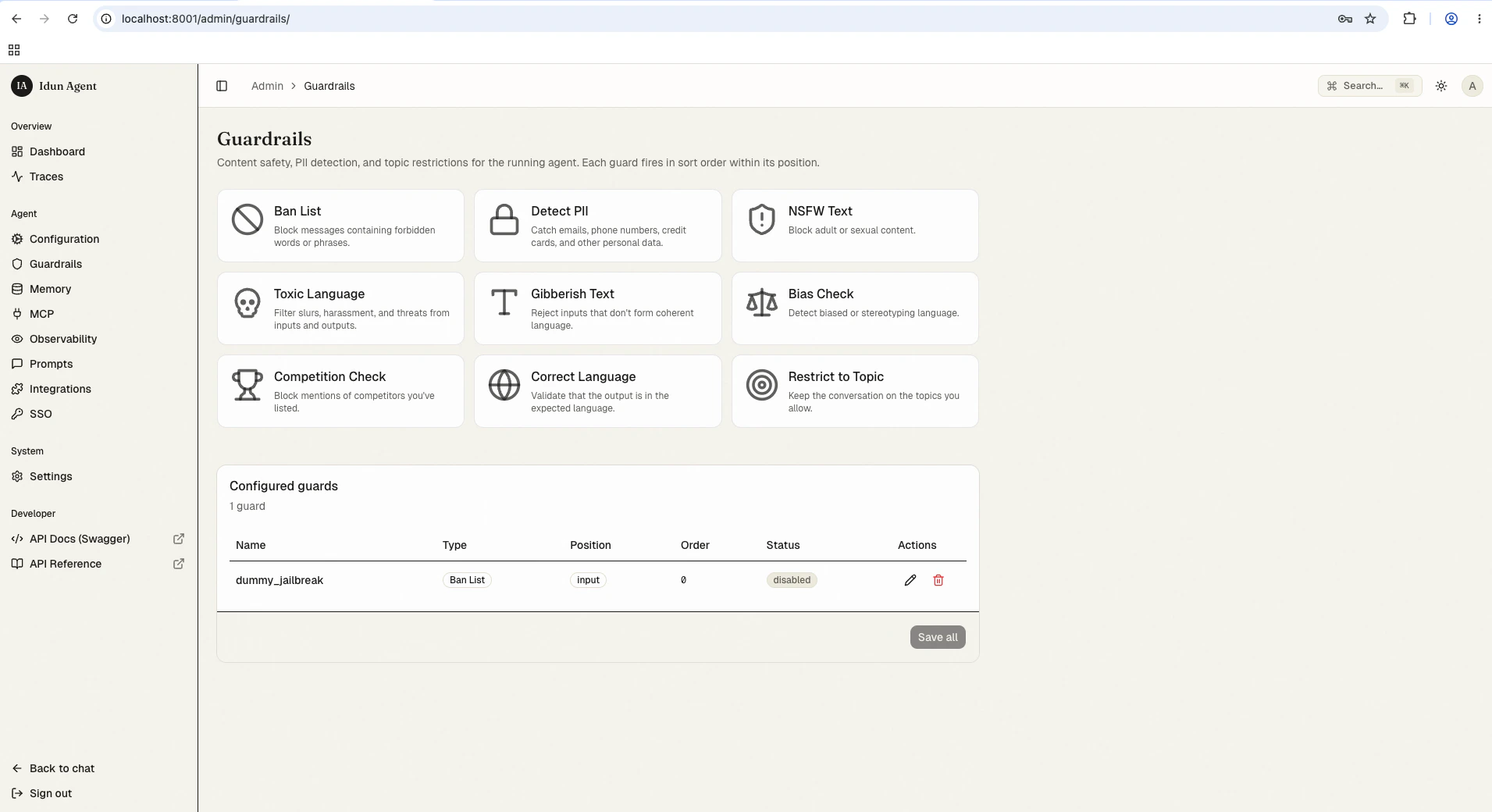Click the external link icon beside API Reference
Viewport: 1492px width, 812px height.
(179, 564)
